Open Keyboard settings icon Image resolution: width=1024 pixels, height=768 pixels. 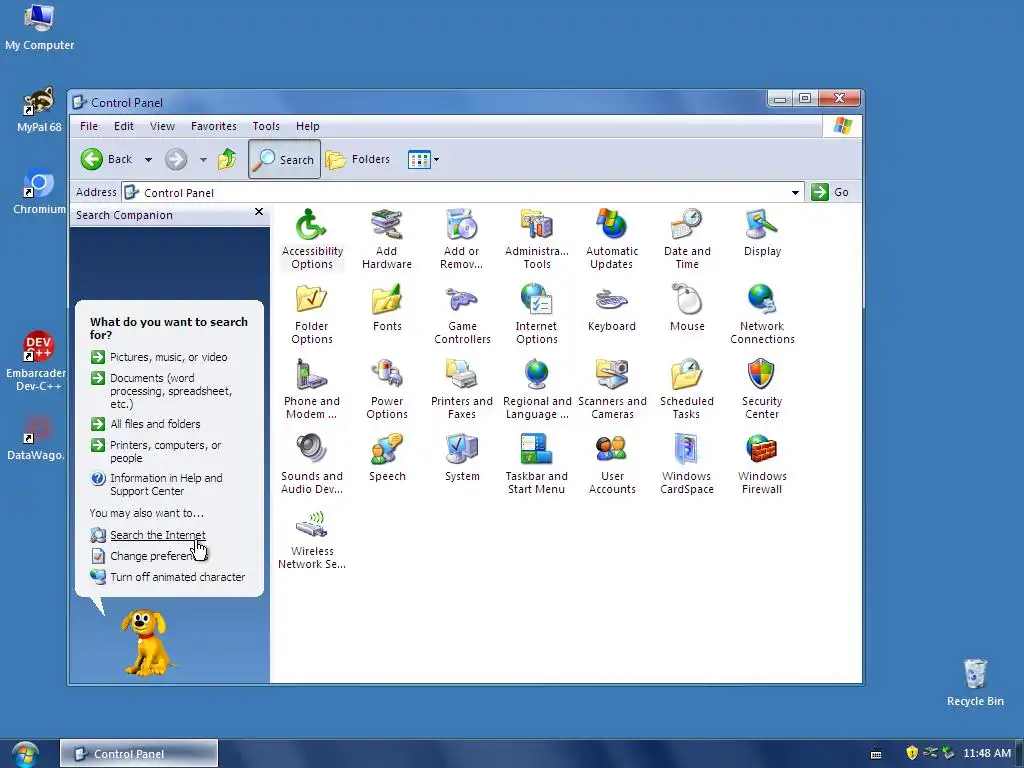point(611,308)
